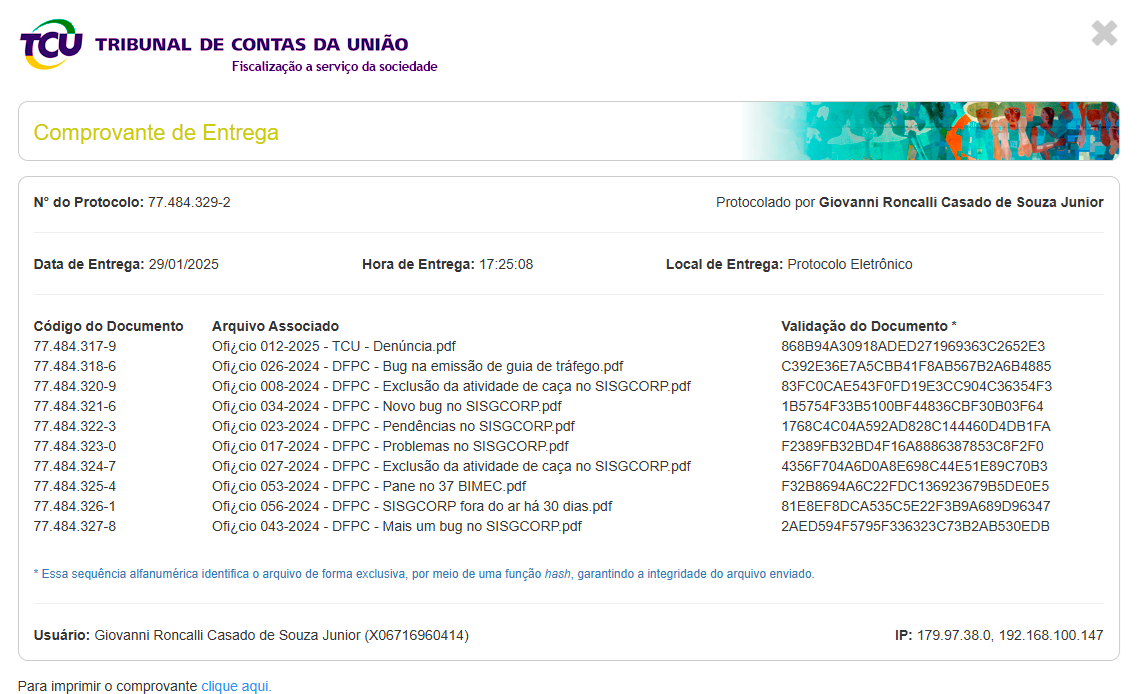This screenshot has width=1137, height=694.
Task: Select document code 77.484.317-9
Action: coord(75,347)
